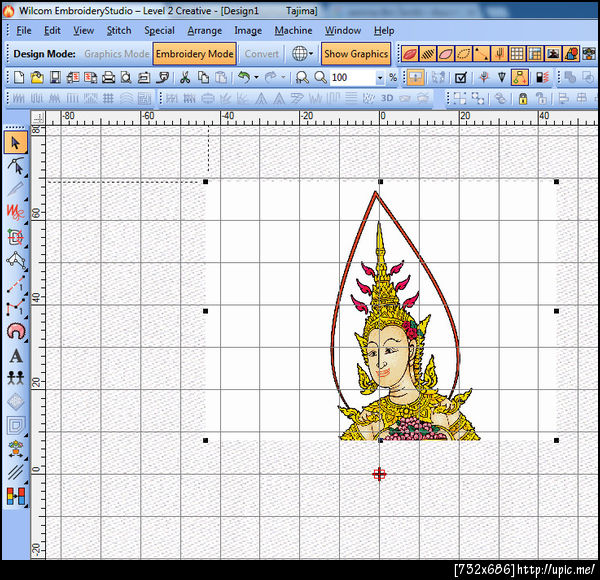
Task: Click the padlock lock icon
Action: click(x=523, y=99)
